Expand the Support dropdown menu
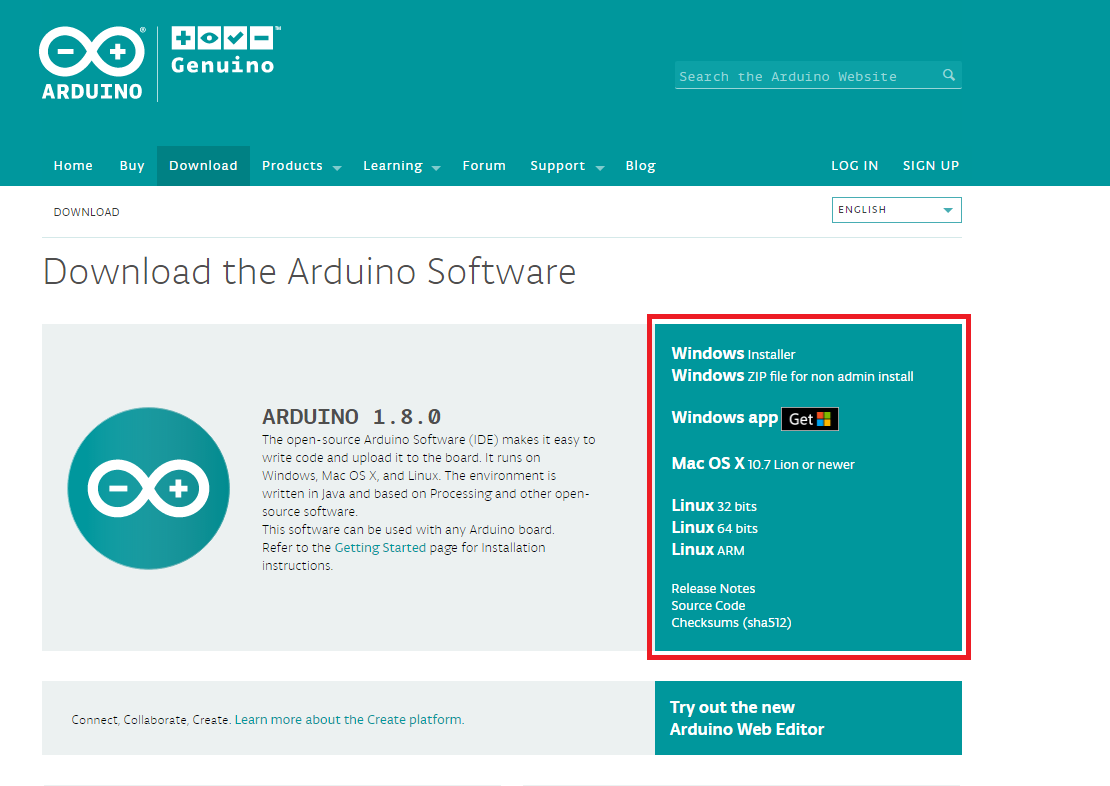 click(x=567, y=166)
